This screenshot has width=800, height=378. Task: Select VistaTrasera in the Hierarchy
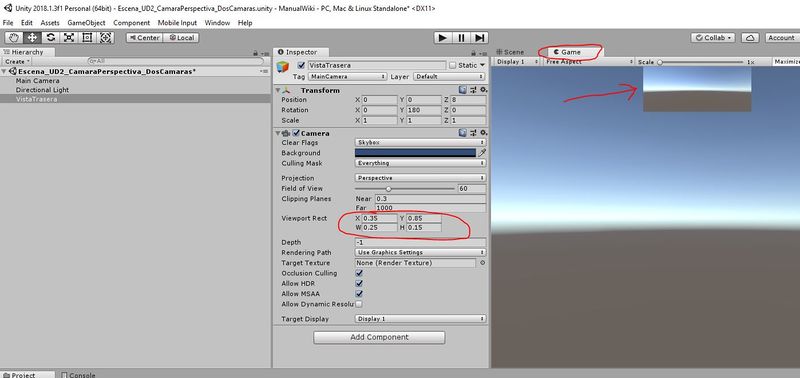[x=36, y=99]
